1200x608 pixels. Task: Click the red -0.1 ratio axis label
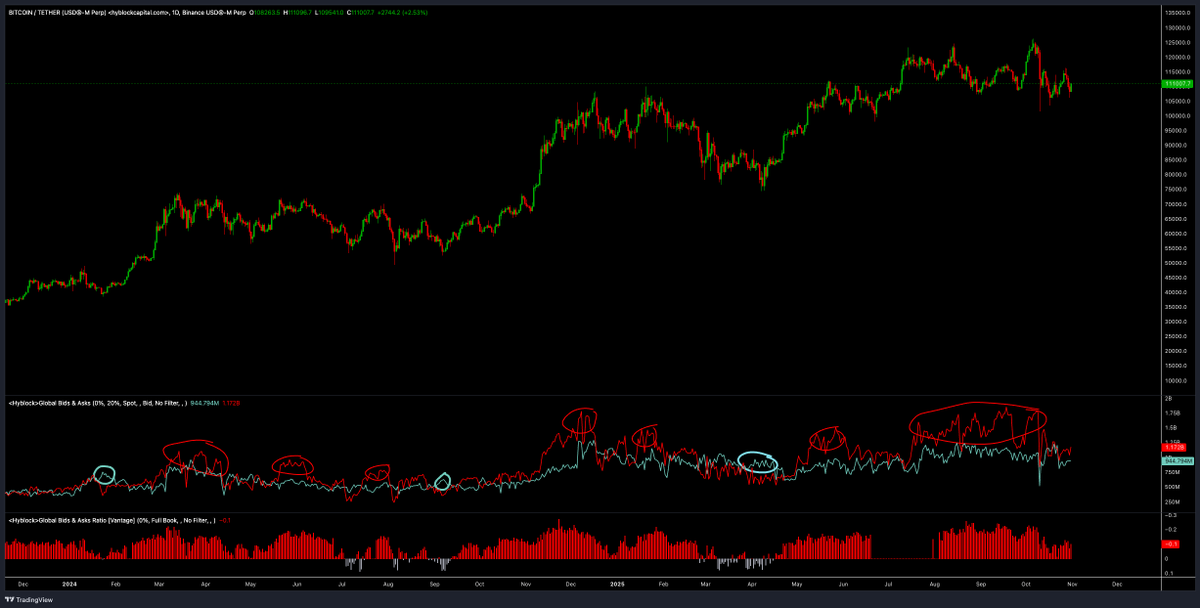click(x=1171, y=544)
